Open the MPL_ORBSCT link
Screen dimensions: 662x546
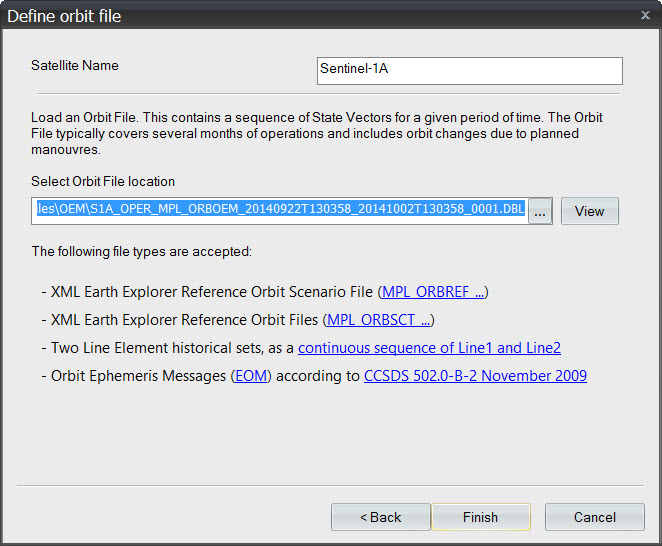coord(379,320)
